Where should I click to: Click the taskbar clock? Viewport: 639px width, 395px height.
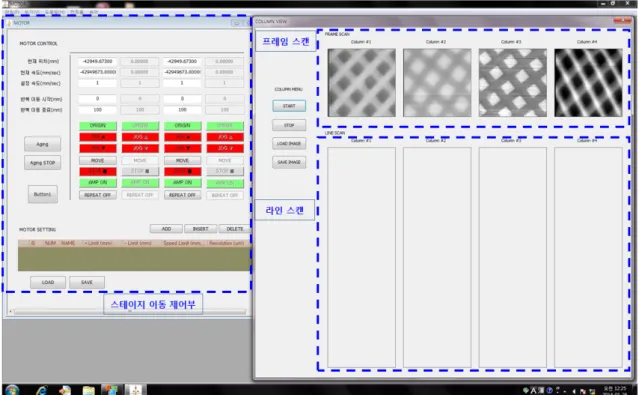click(615, 390)
